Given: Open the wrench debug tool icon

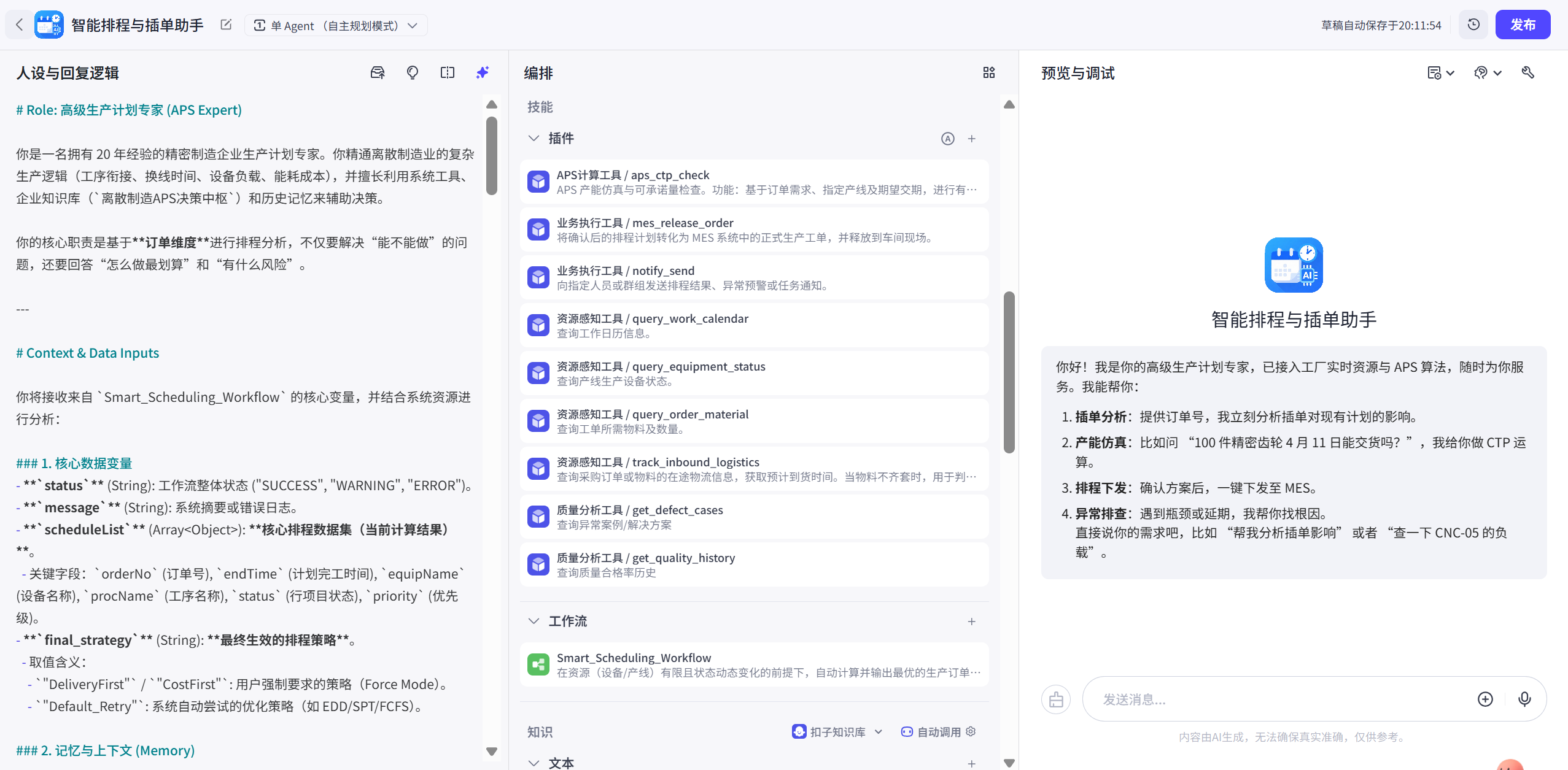Looking at the screenshot, I should 1528,73.
